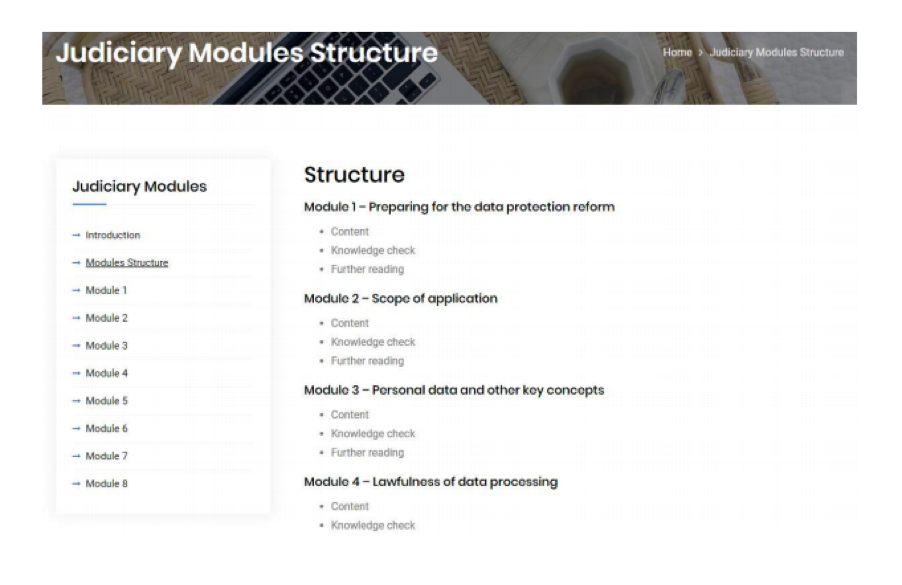Go to Module 2 in sidebar
This screenshot has width=902, height=585.
point(106,318)
